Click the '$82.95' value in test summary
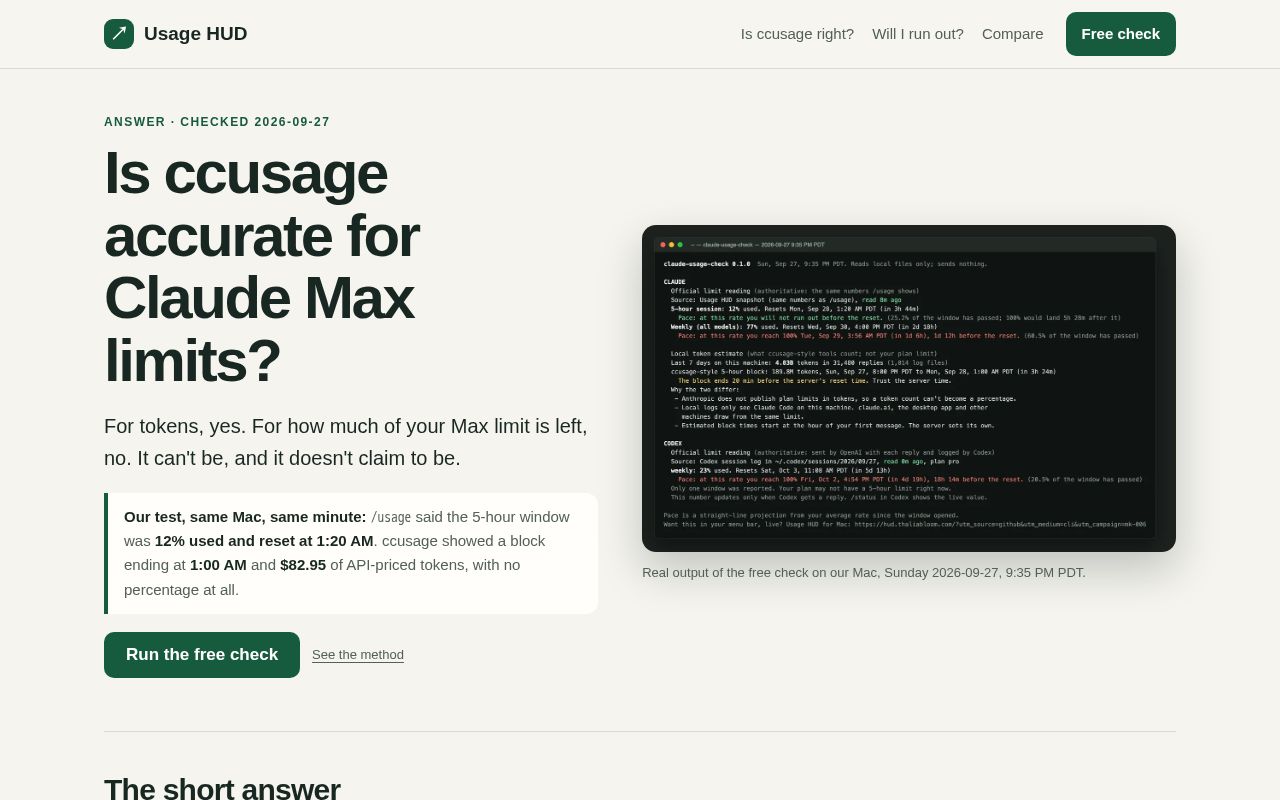Screen dimensions: 1280x800 coord(303,565)
